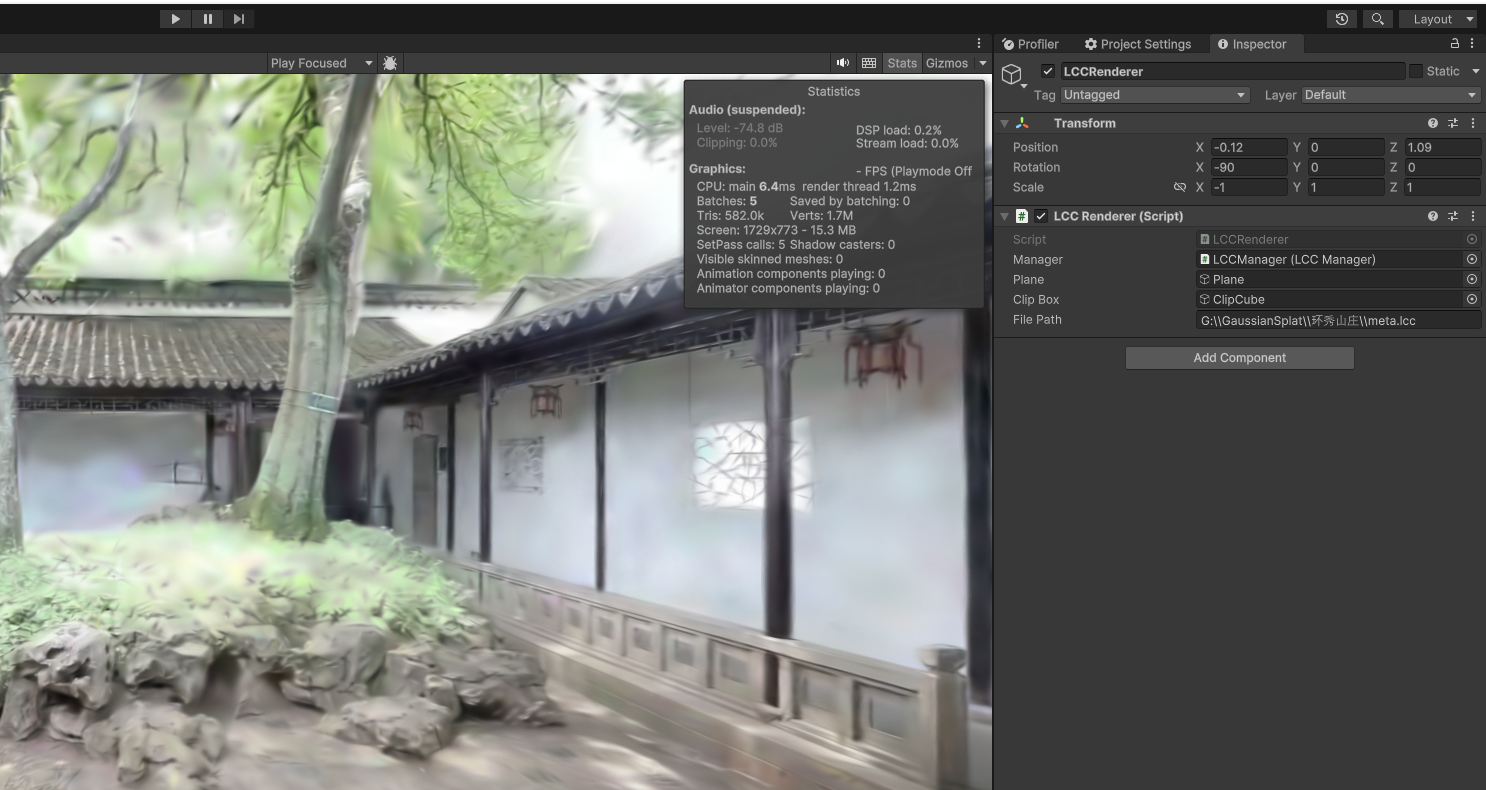
Task: Open the Layout dropdown
Action: pos(1438,19)
